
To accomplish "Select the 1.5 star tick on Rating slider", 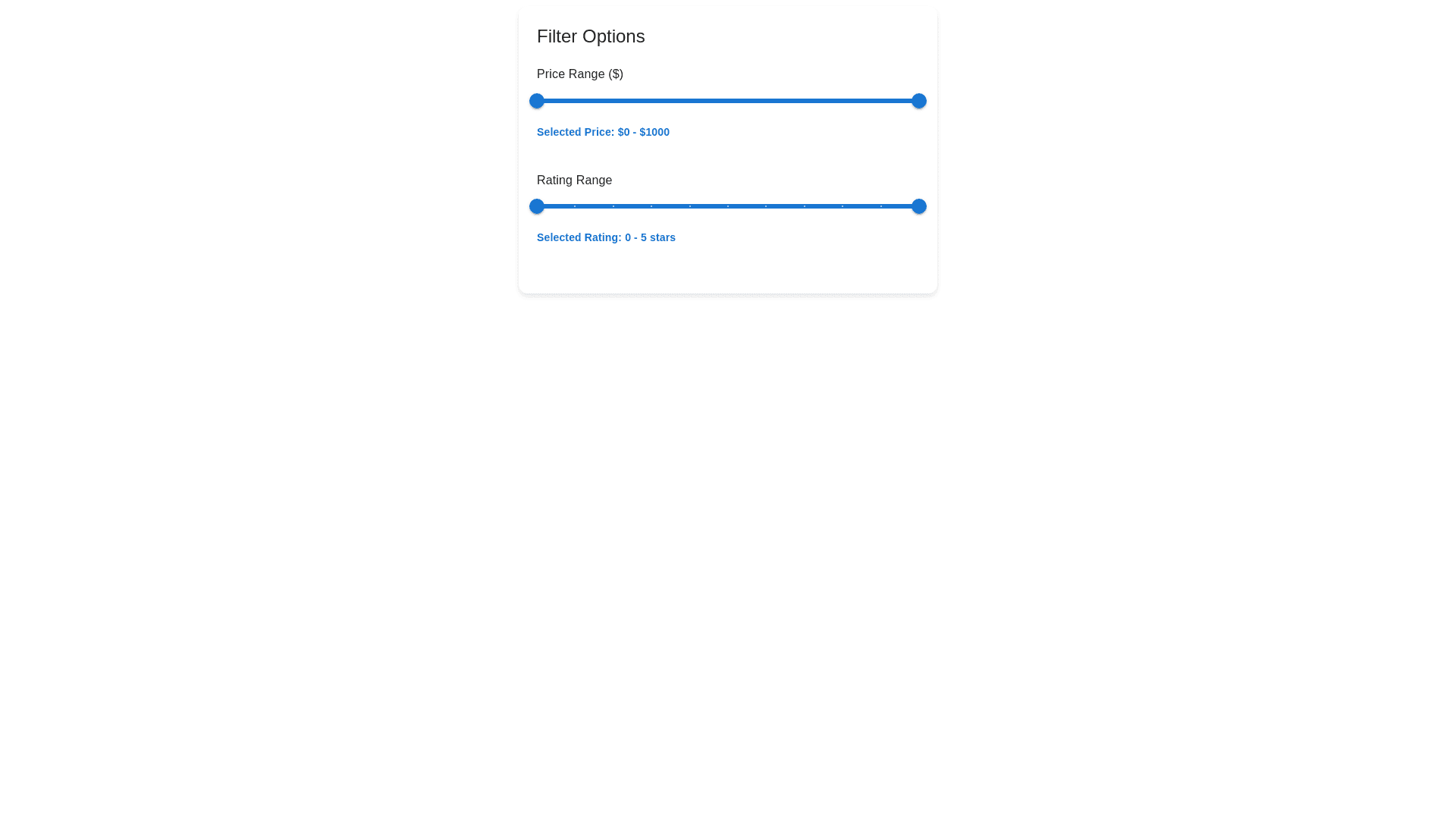I will [x=651, y=206].
